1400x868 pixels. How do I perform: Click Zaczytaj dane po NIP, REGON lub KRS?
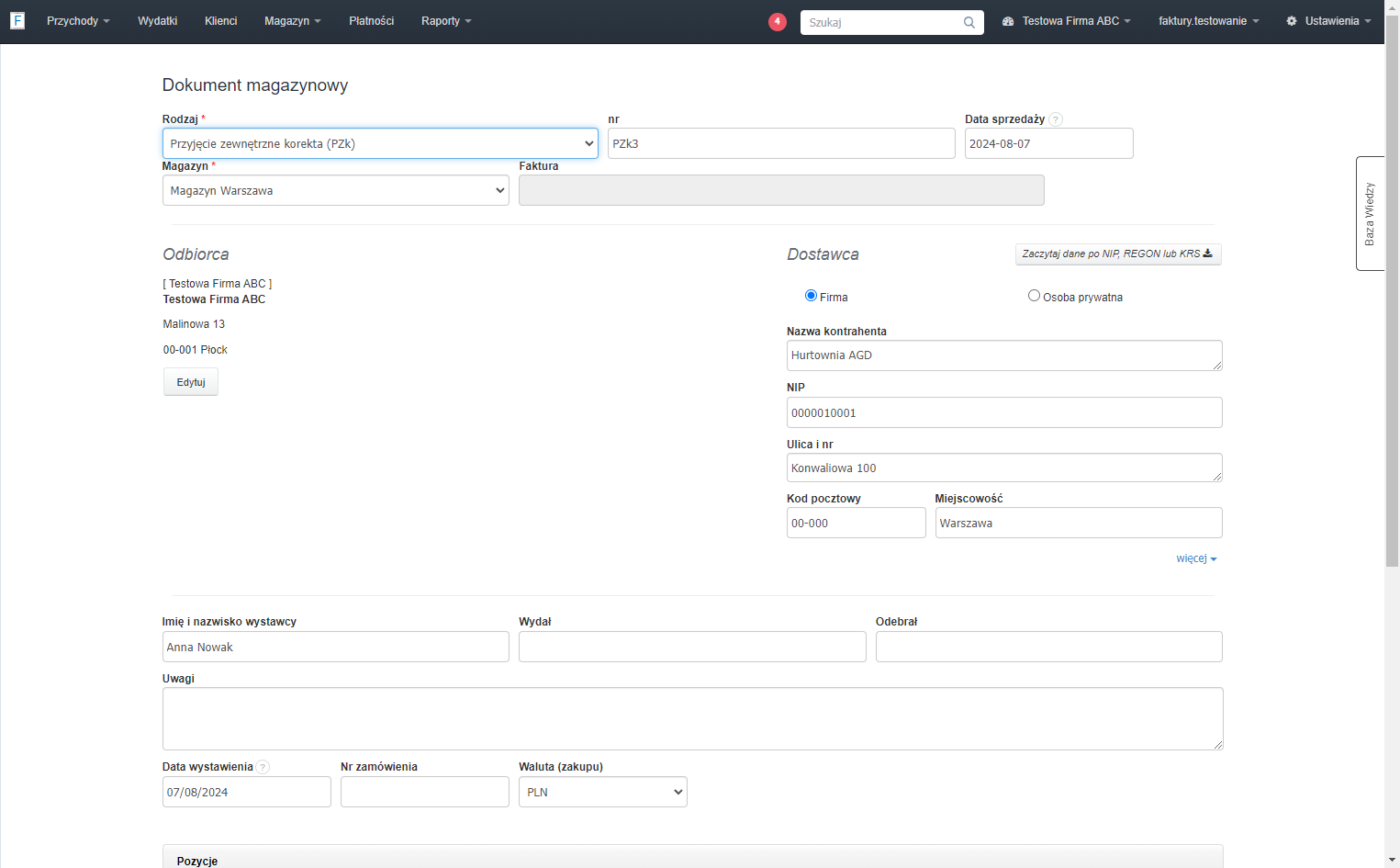tap(1118, 254)
